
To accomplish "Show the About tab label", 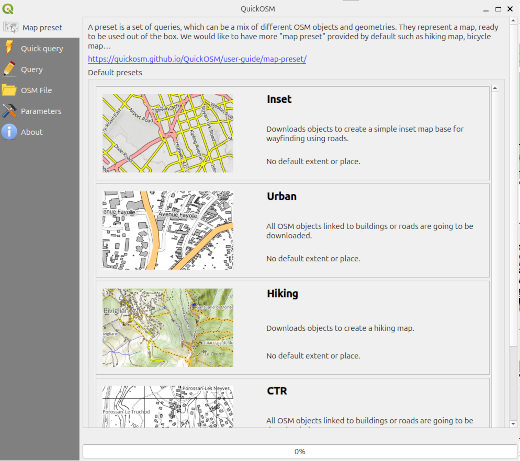I will 32,132.
